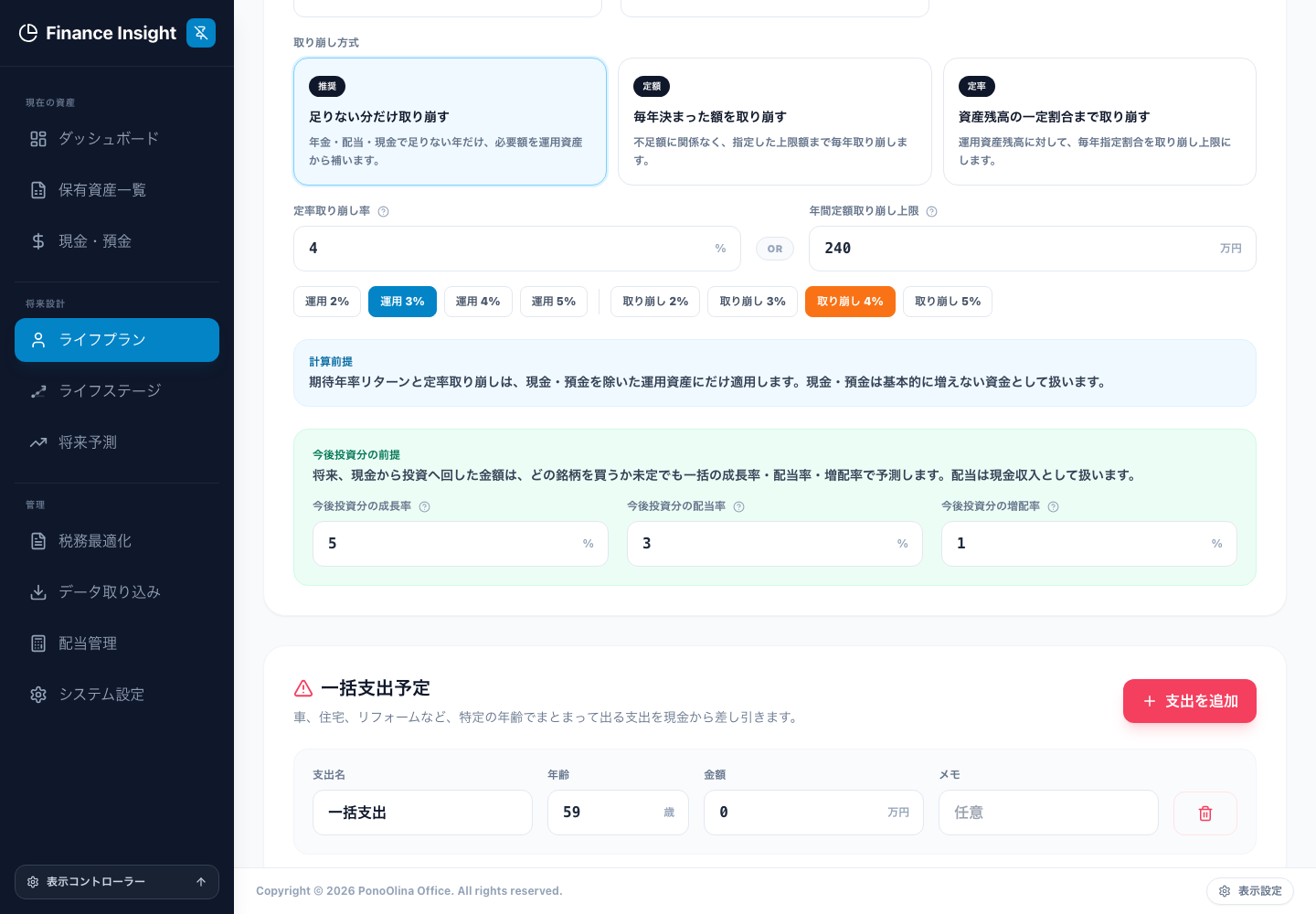Toggle the 運用 5% preset chip
1316x914 pixels.
pos(554,302)
